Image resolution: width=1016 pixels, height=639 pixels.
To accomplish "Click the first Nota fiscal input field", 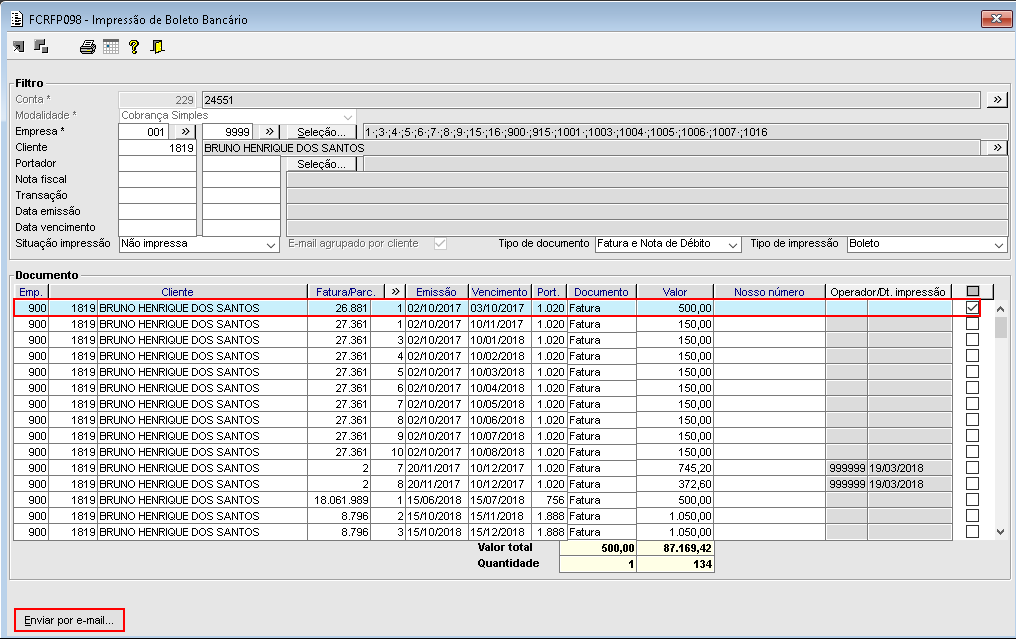I will tap(157, 180).
